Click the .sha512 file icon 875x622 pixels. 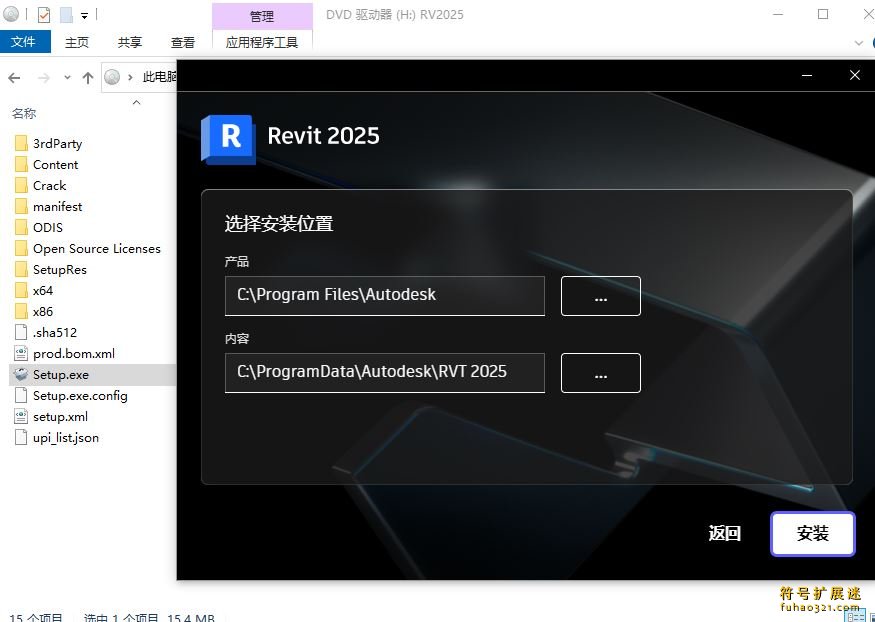coord(21,332)
